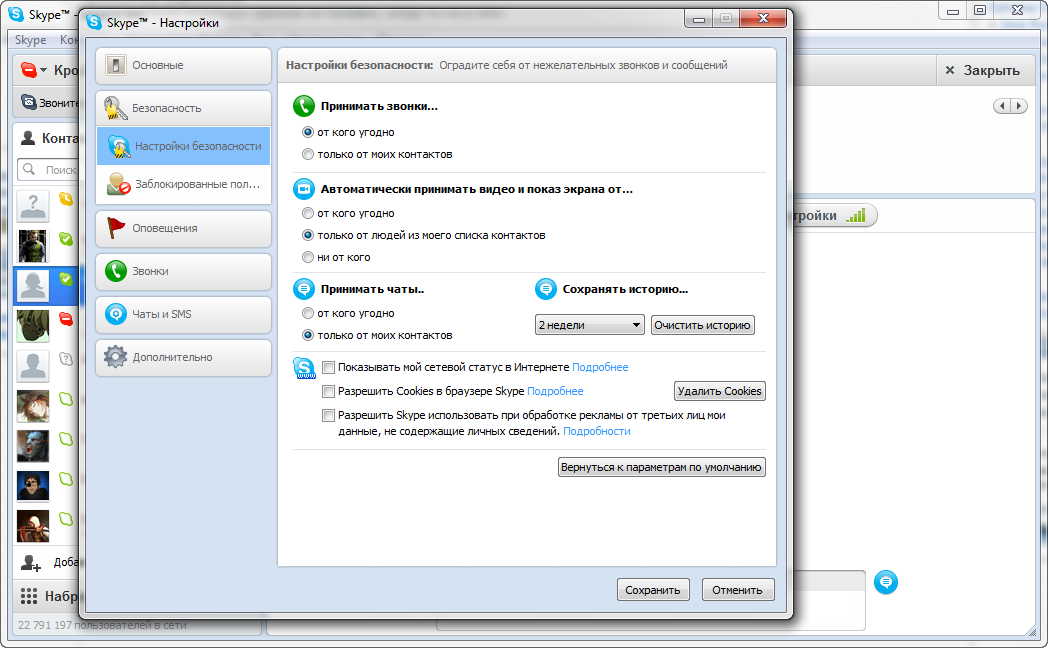1048x648 pixels.
Task: Open Заблокированные пользователи list
Action: pyautogui.click(x=183, y=184)
